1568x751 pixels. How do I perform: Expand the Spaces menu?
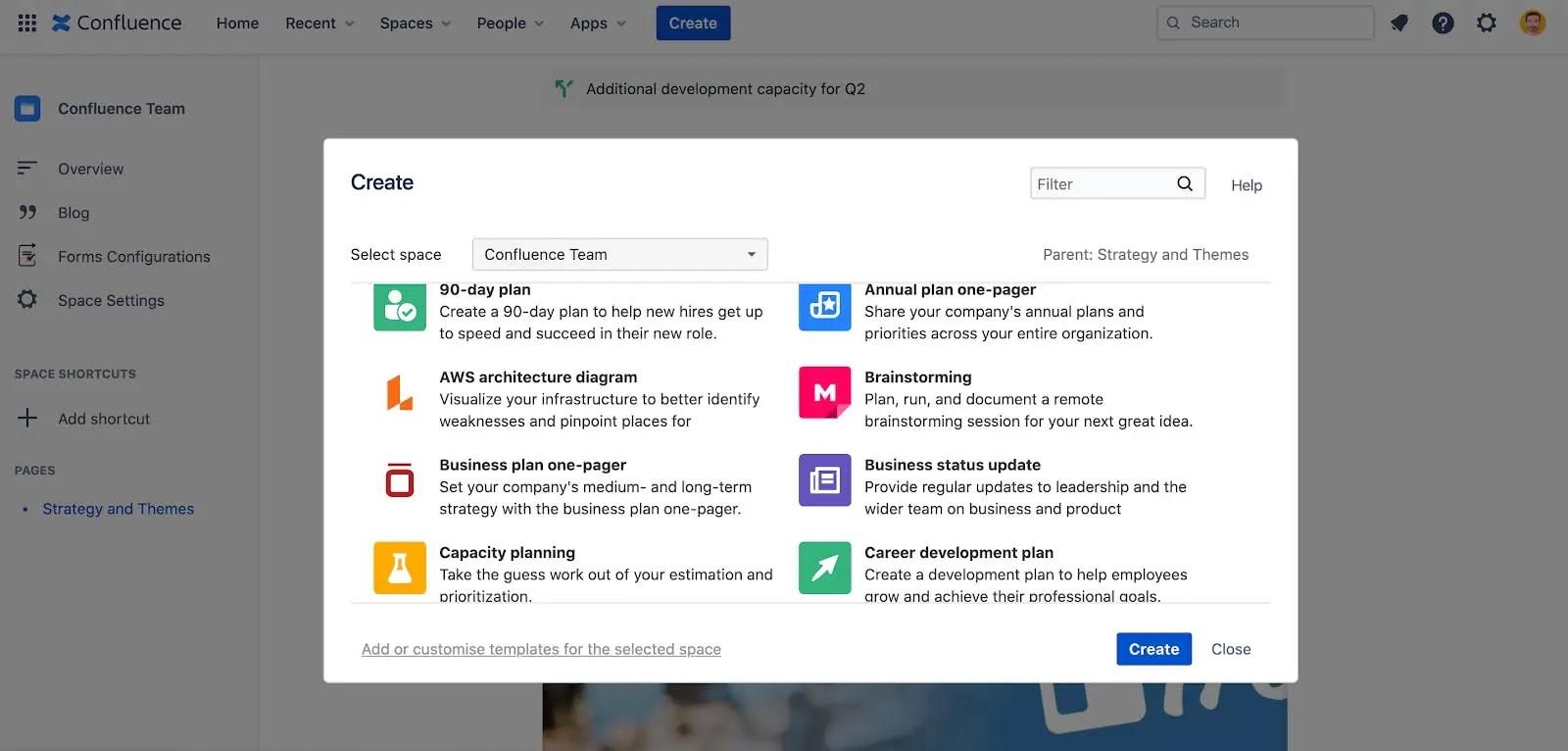[x=416, y=23]
